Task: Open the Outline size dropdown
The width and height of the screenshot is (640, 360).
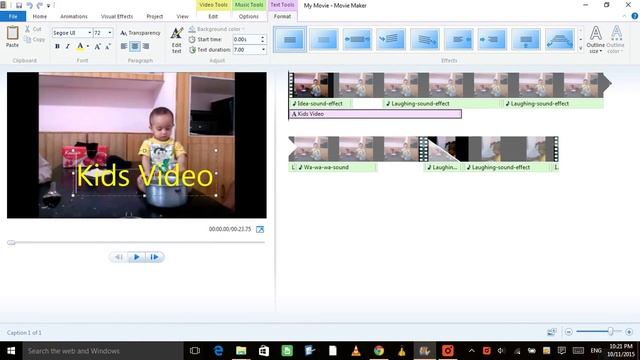Action: 596,40
